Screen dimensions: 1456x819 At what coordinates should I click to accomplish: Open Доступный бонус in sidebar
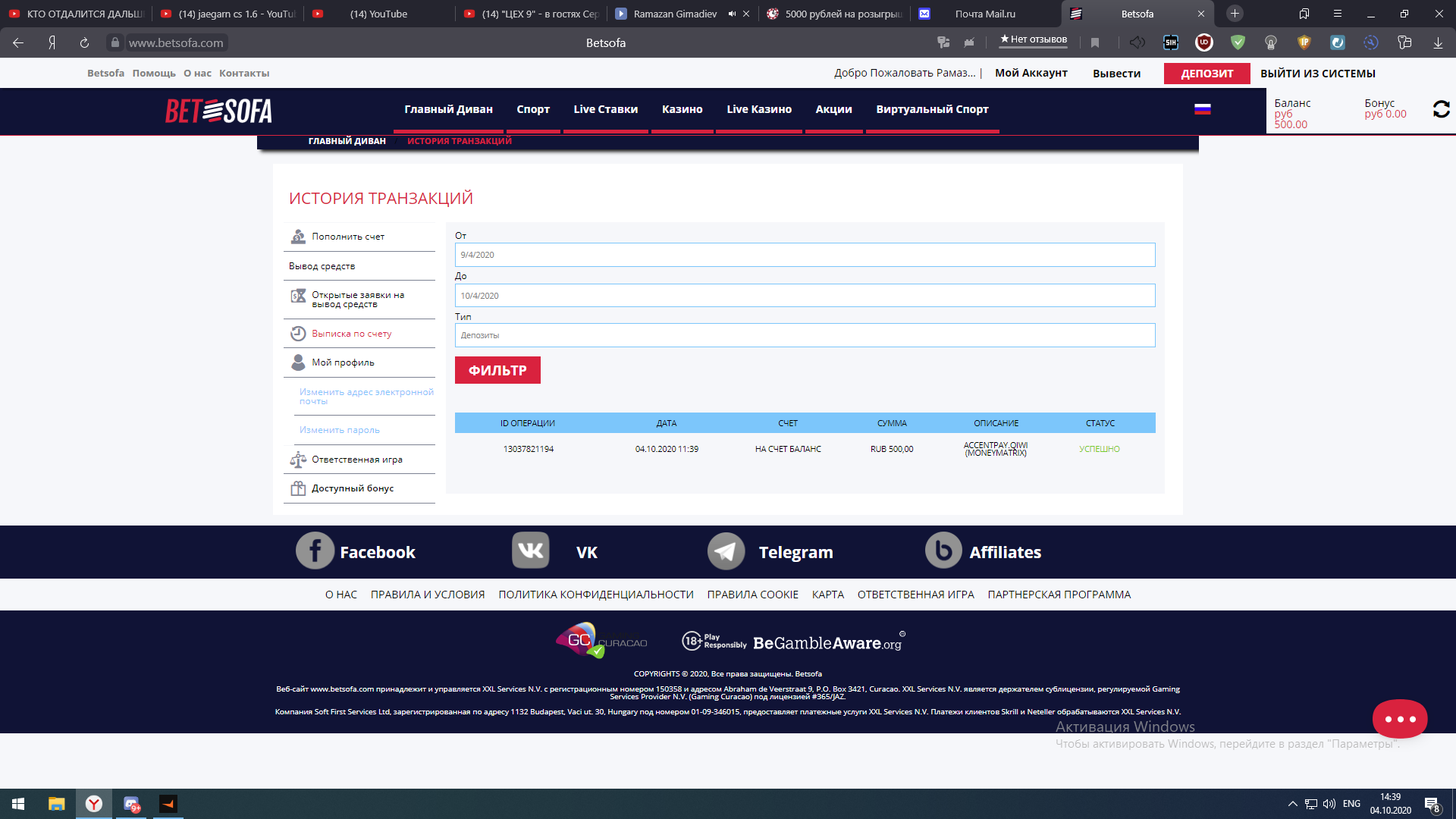(352, 488)
